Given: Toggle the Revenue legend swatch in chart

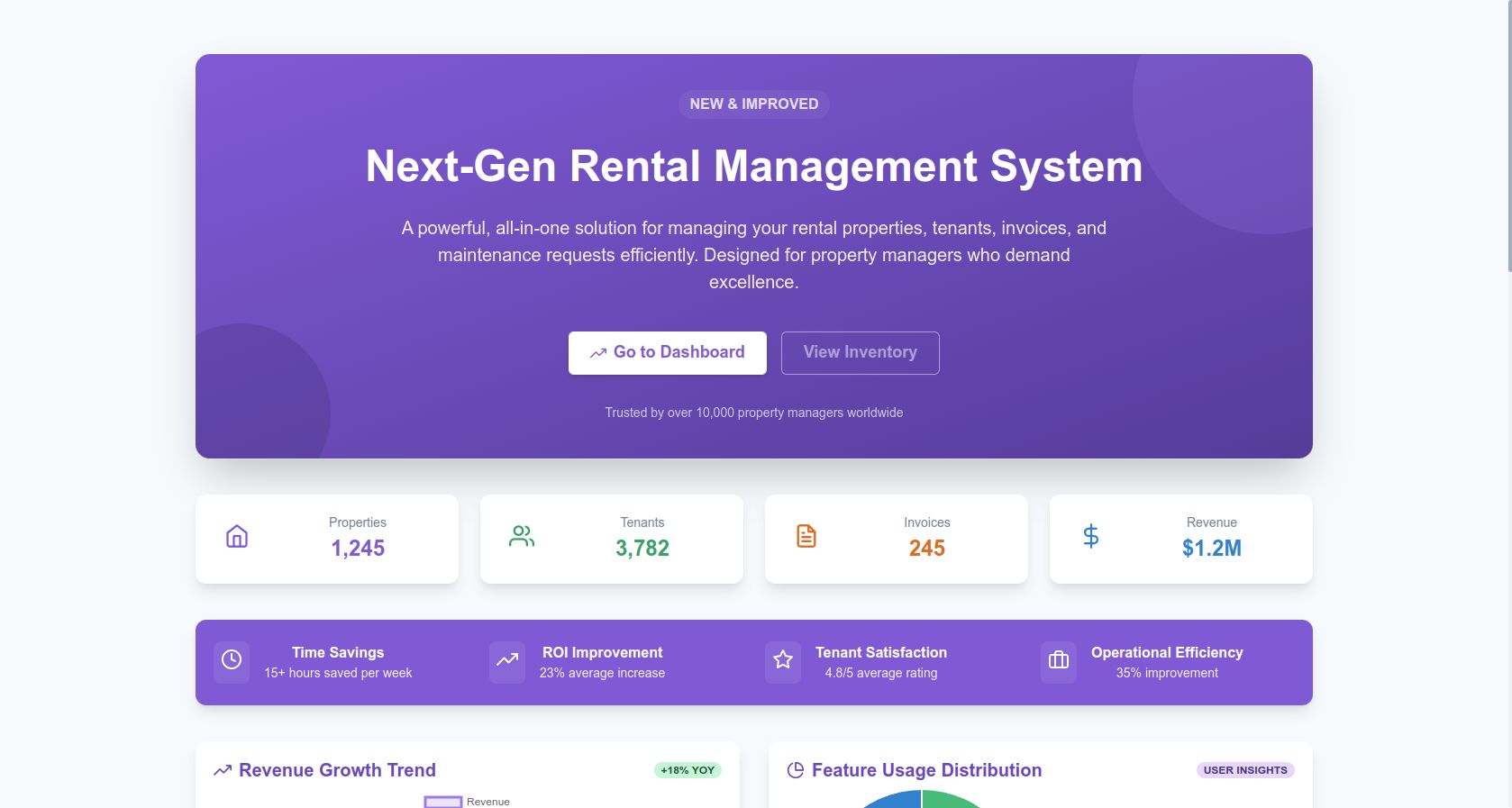Looking at the screenshot, I should [x=443, y=802].
